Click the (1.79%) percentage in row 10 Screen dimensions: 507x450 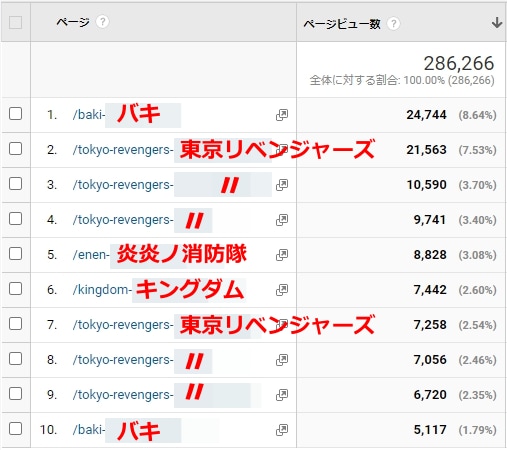[477, 430]
